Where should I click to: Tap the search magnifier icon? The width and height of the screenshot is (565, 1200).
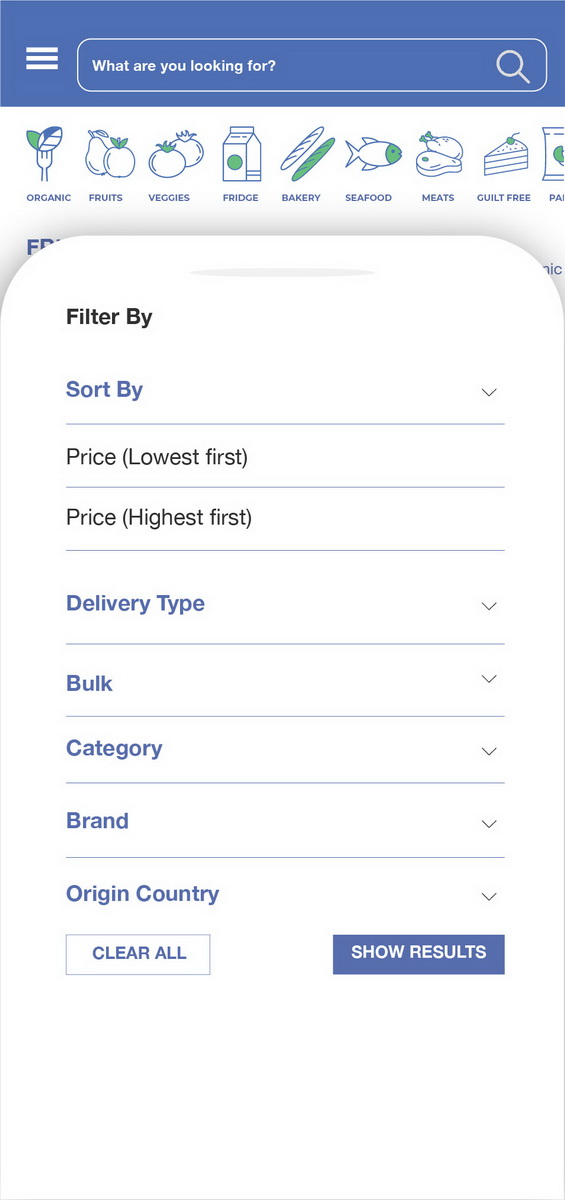(513, 66)
